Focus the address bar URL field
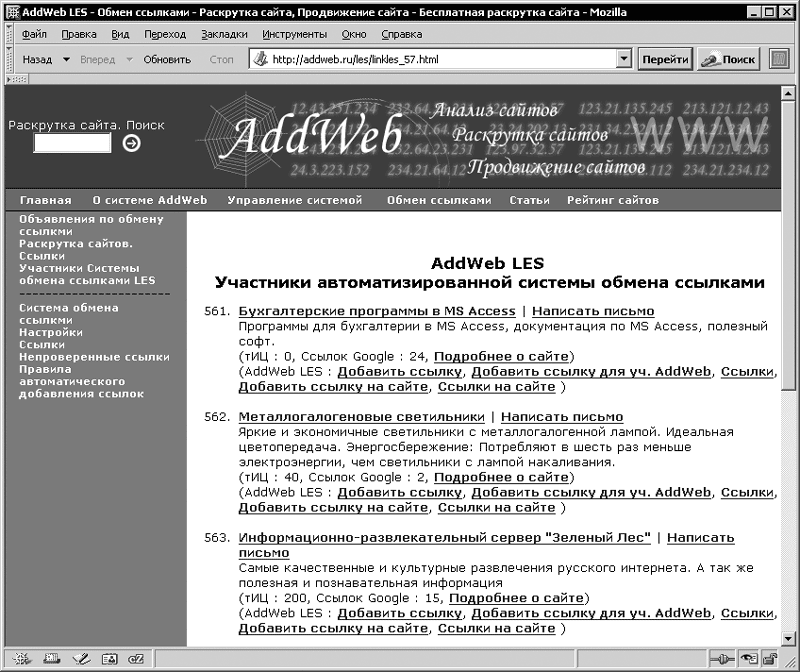The height and width of the screenshot is (672, 800). (x=441, y=59)
